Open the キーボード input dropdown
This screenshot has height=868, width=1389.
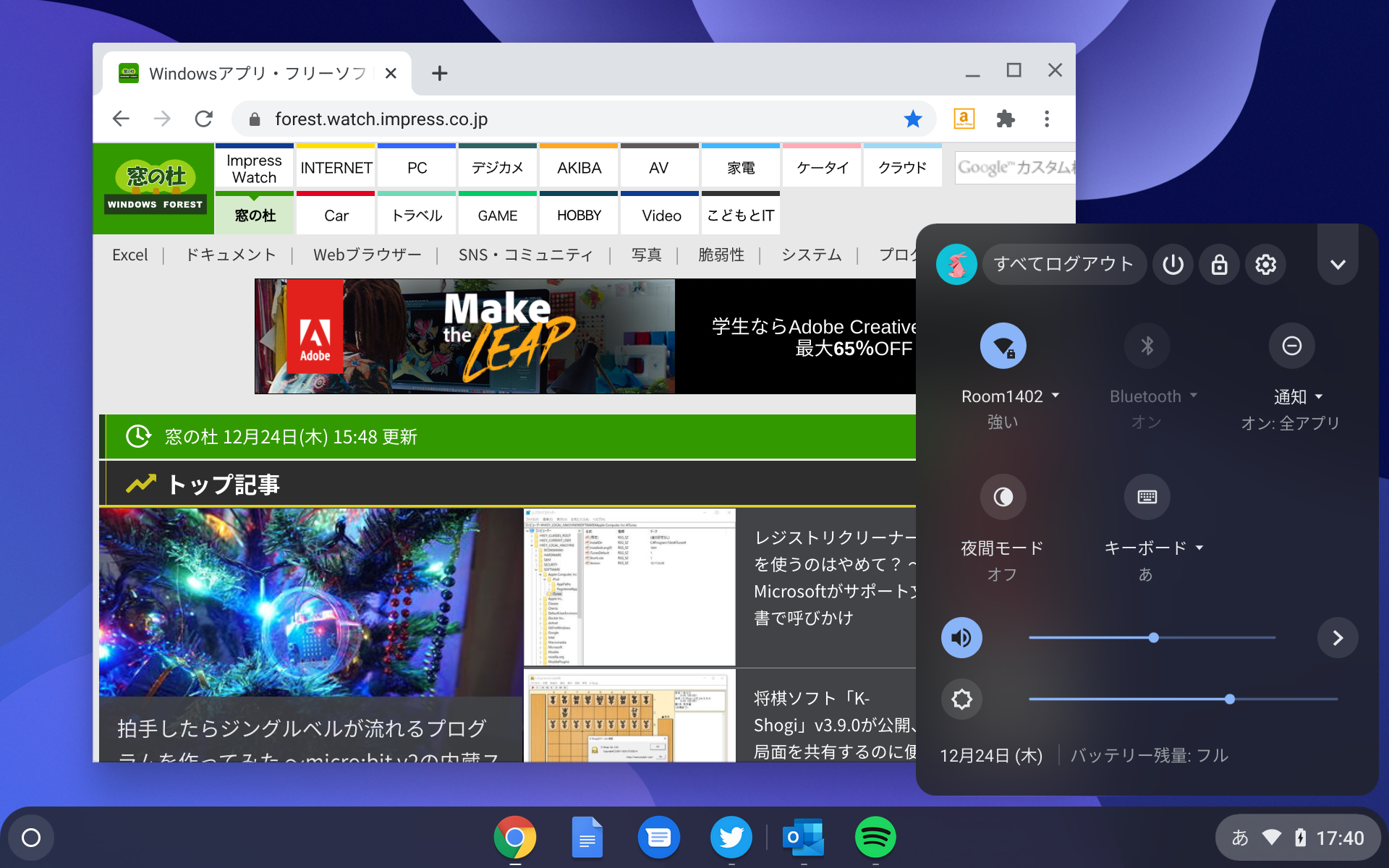click(x=1199, y=548)
